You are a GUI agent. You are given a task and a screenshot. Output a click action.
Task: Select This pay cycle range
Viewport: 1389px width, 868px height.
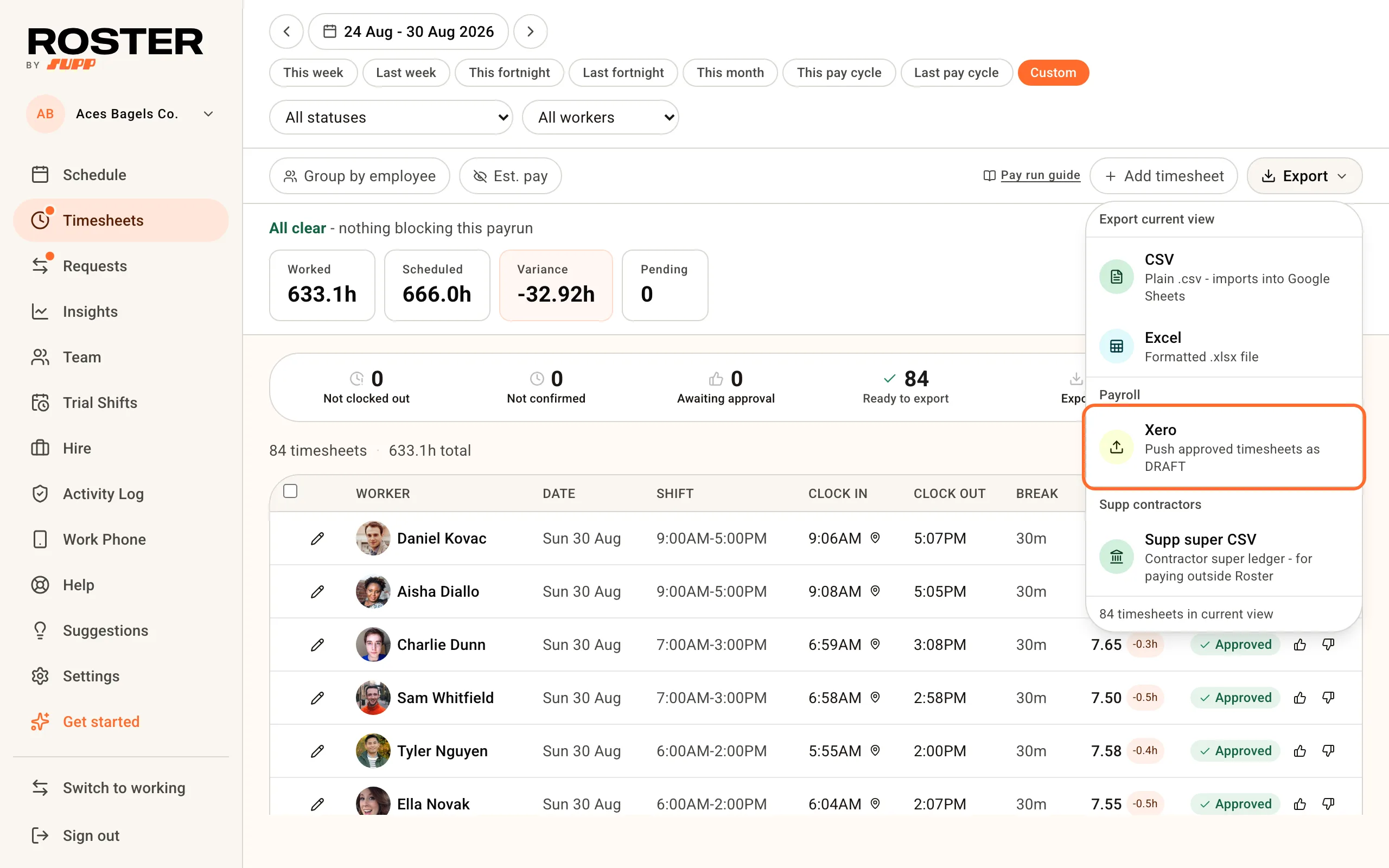(x=839, y=73)
